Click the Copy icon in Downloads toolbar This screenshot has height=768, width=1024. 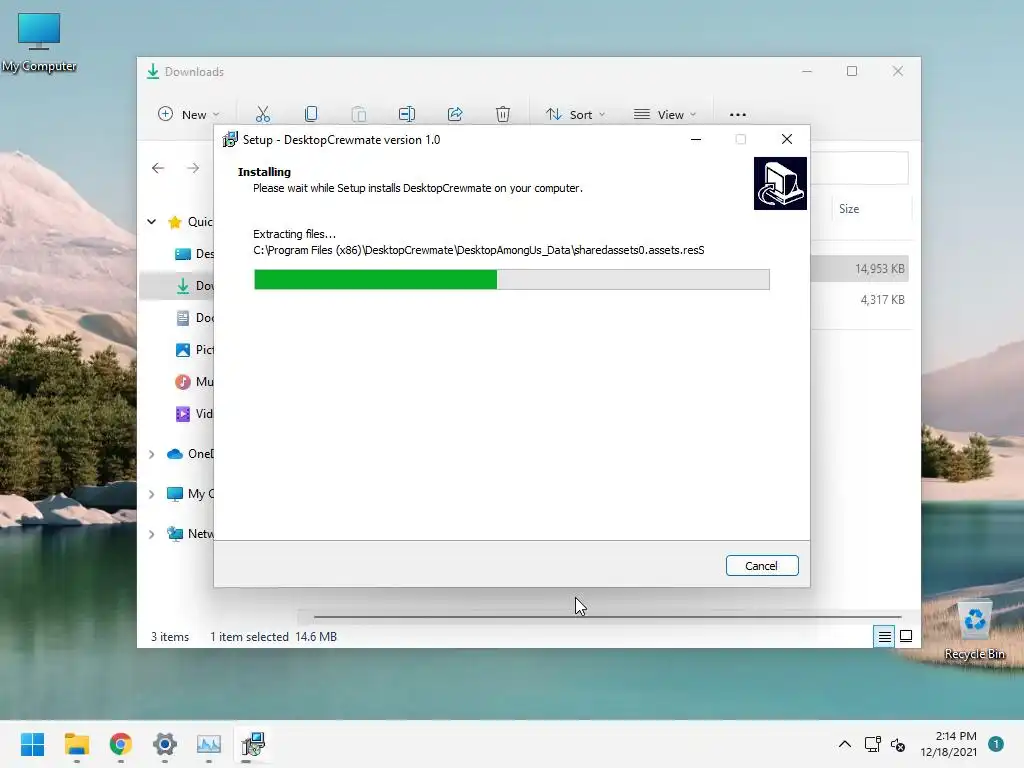click(311, 114)
